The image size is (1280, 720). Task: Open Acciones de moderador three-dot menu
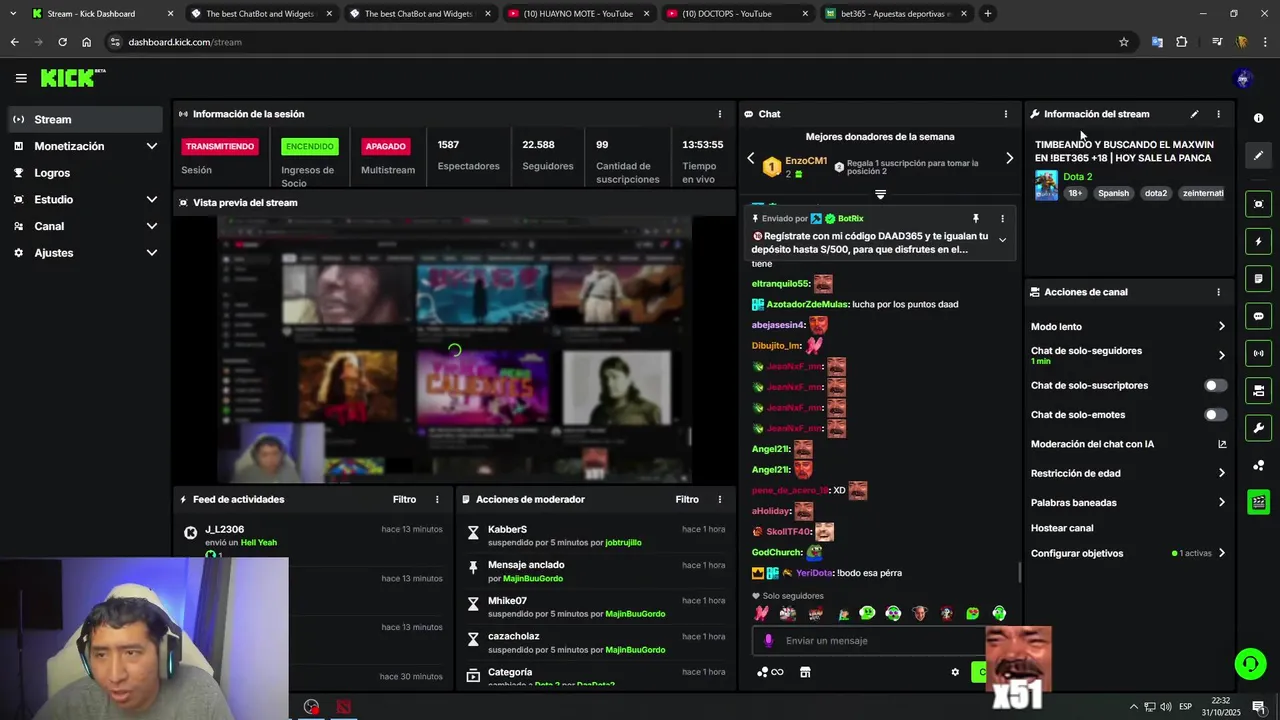click(x=719, y=499)
